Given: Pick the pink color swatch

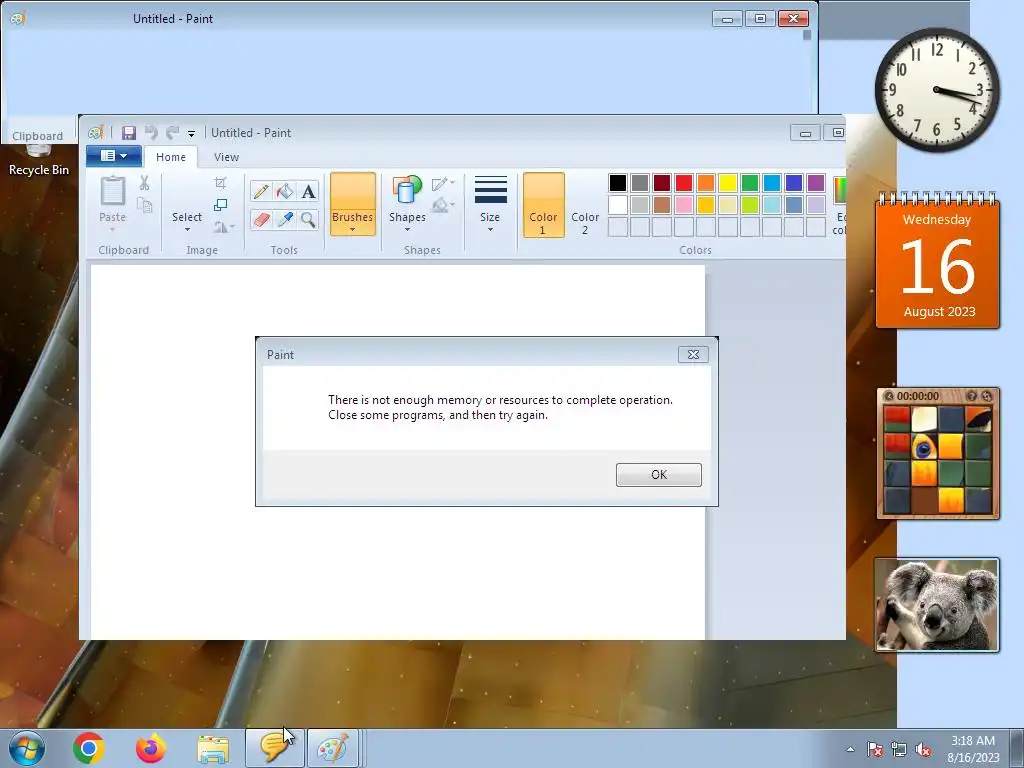Looking at the screenshot, I should pyautogui.click(x=684, y=205).
